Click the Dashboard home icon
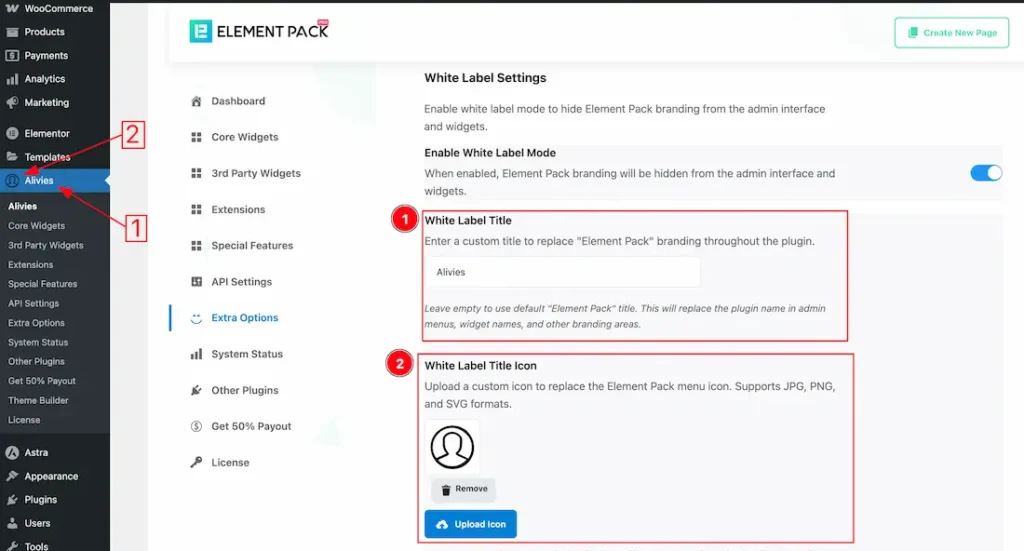The height and width of the screenshot is (551, 1024). tap(196, 101)
